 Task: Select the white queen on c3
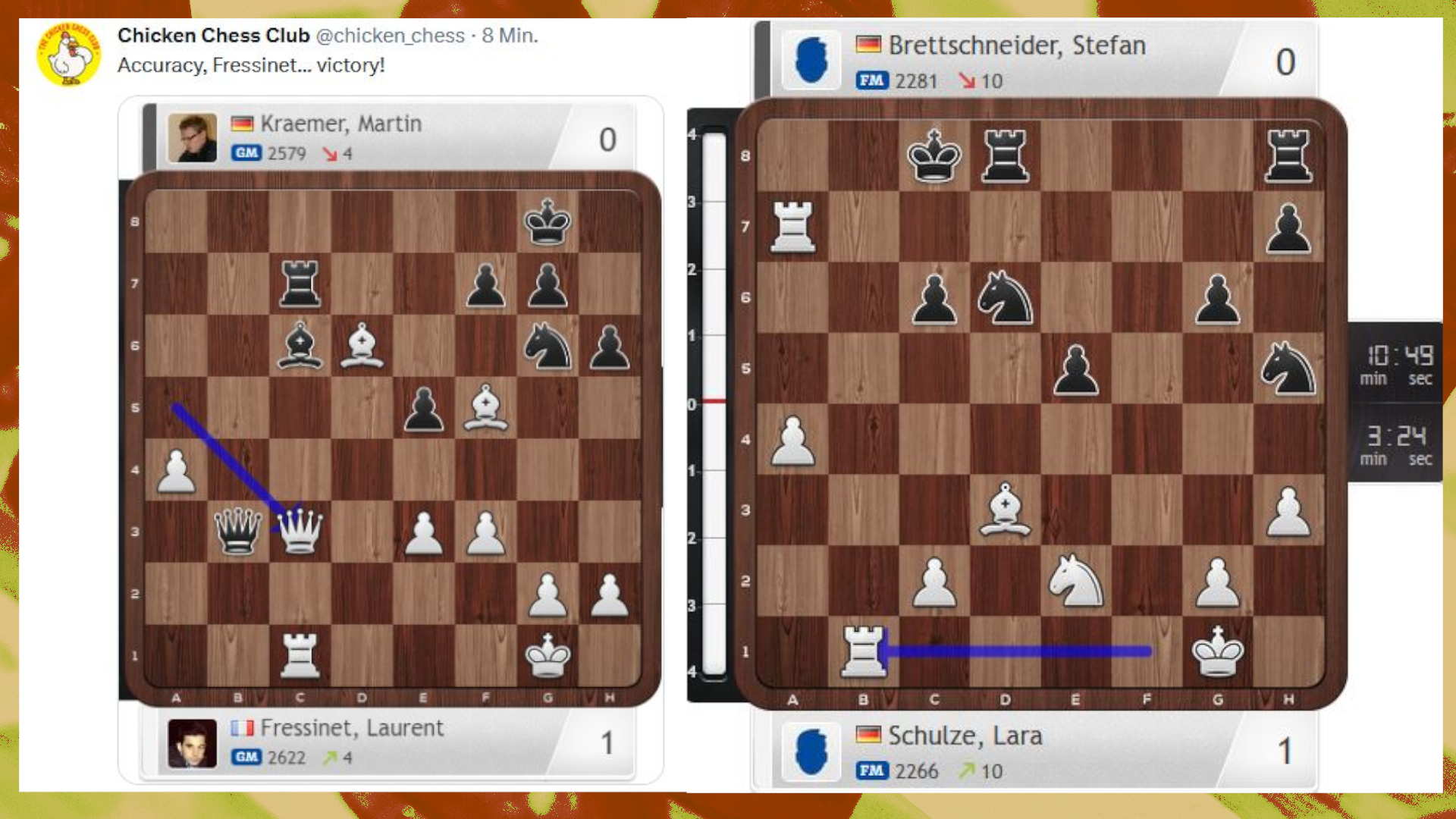(x=301, y=530)
